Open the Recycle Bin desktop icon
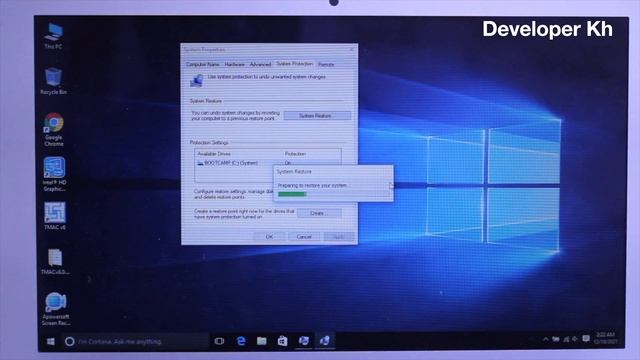Screen dimensions: 640x360 coord(53,81)
